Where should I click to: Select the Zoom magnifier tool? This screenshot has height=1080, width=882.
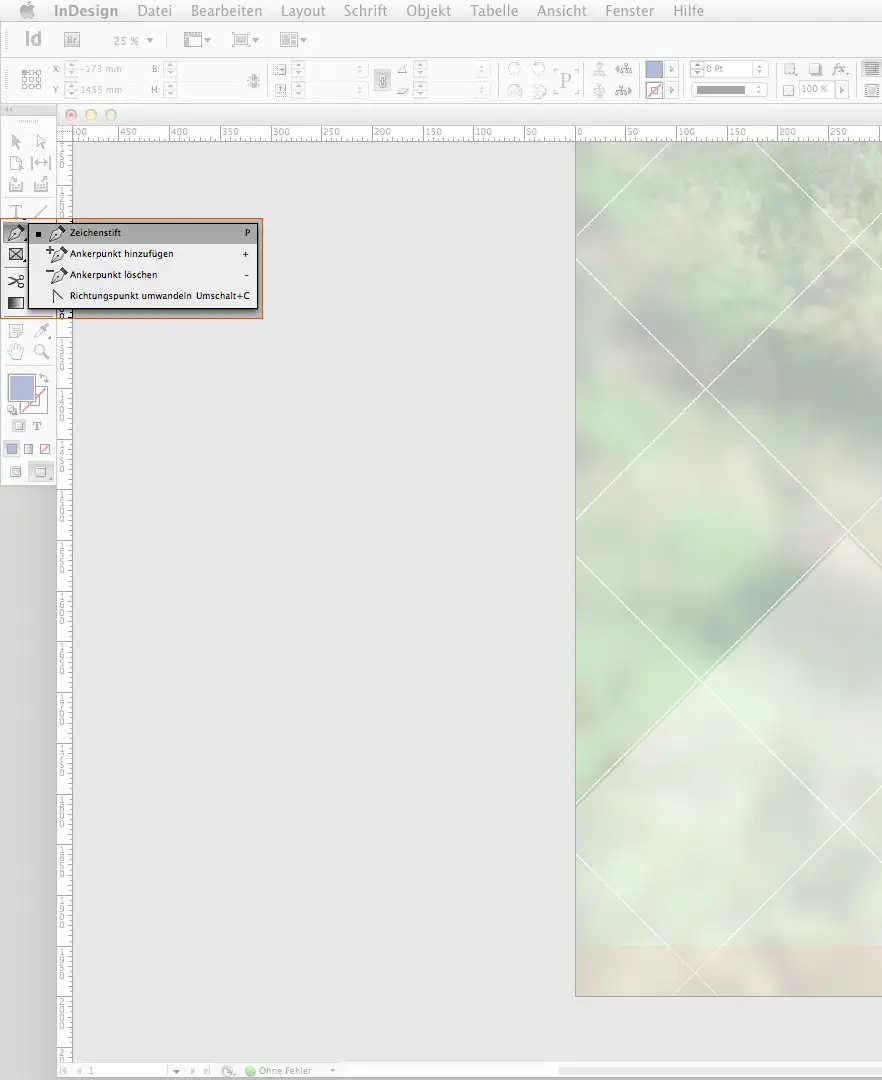[41, 352]
